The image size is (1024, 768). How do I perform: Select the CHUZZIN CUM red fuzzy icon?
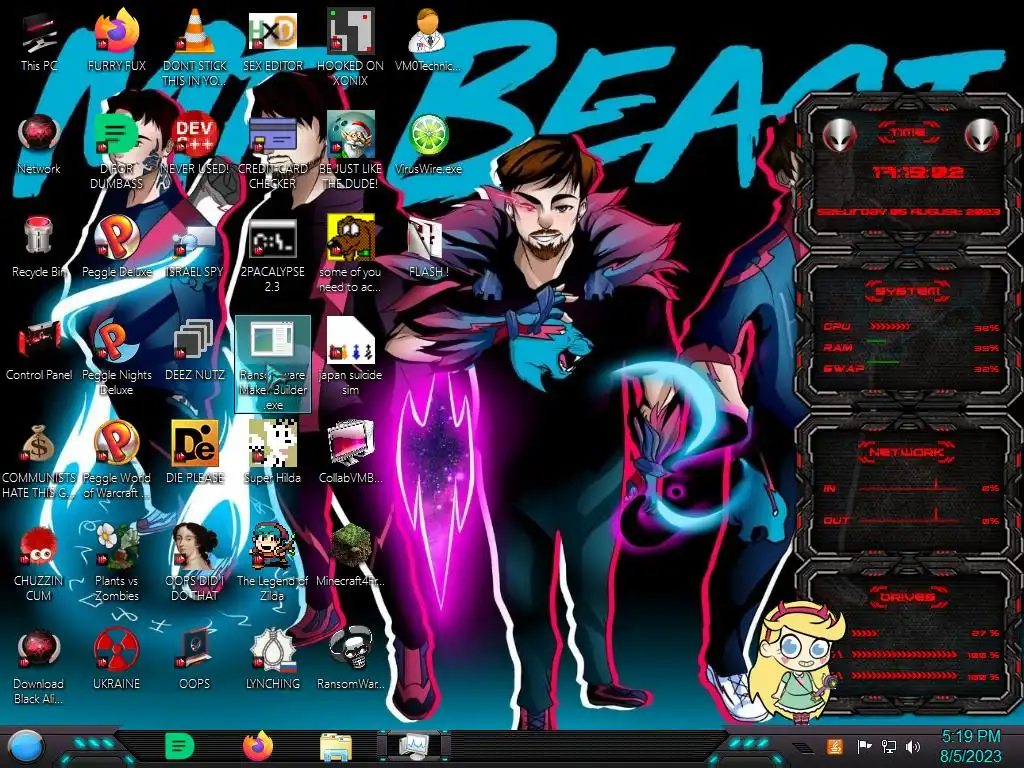coord(39,547)
